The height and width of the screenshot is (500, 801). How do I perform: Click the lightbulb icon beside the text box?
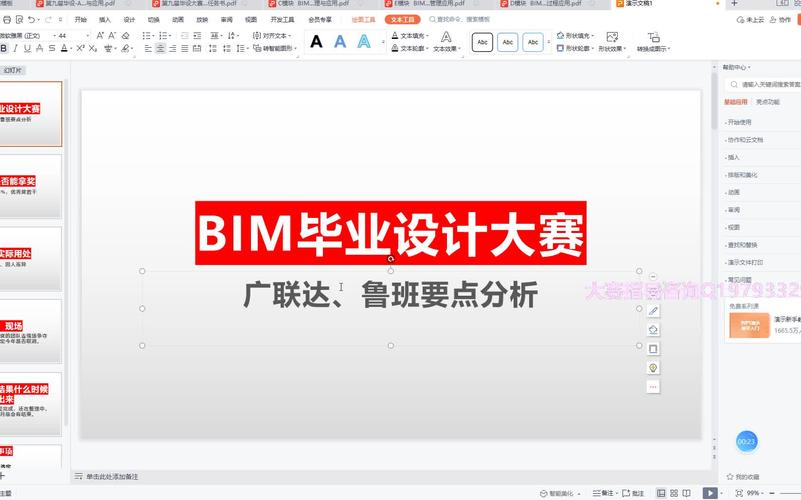[653, 368]
